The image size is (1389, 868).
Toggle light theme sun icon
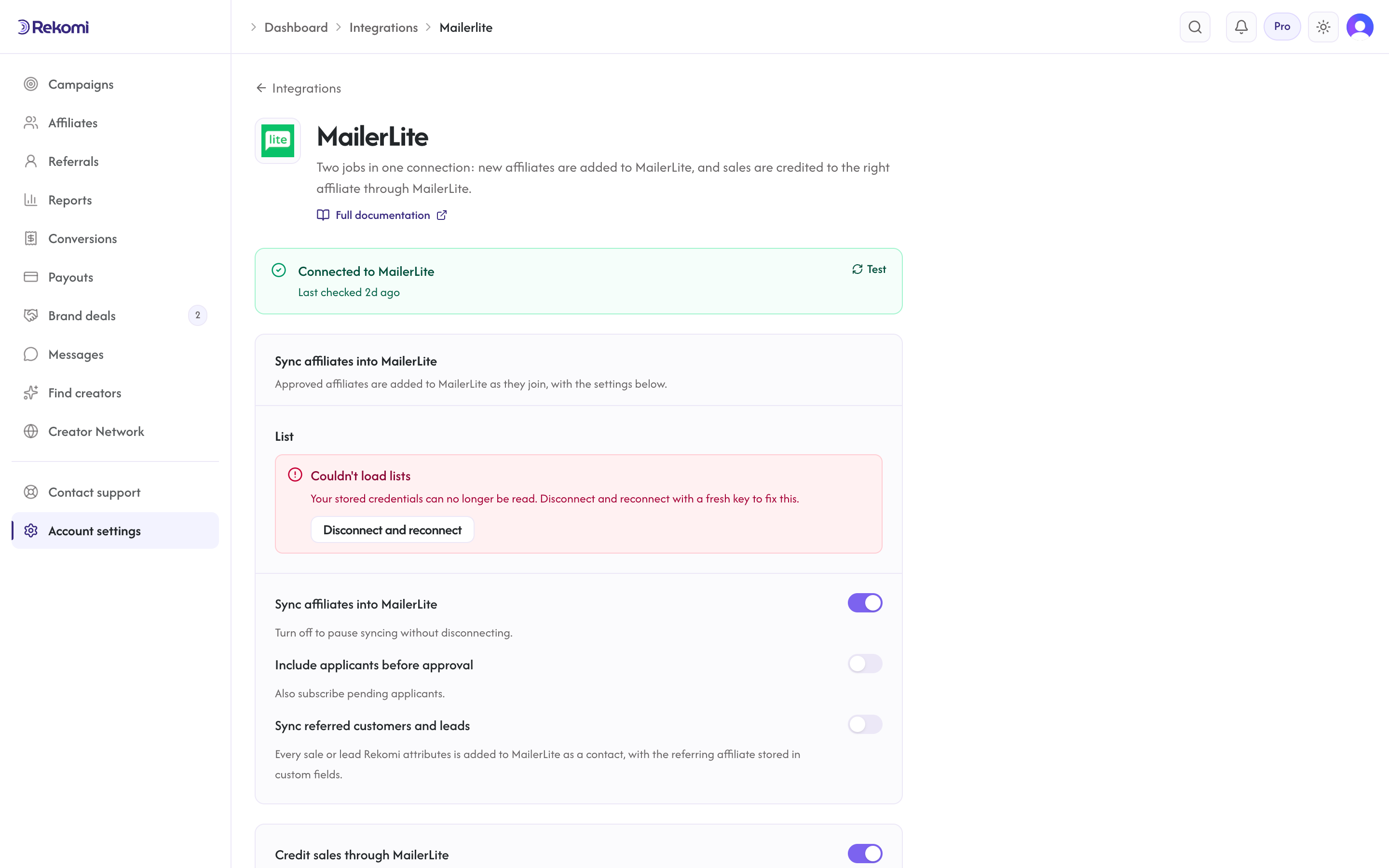tap(1323, 27)
